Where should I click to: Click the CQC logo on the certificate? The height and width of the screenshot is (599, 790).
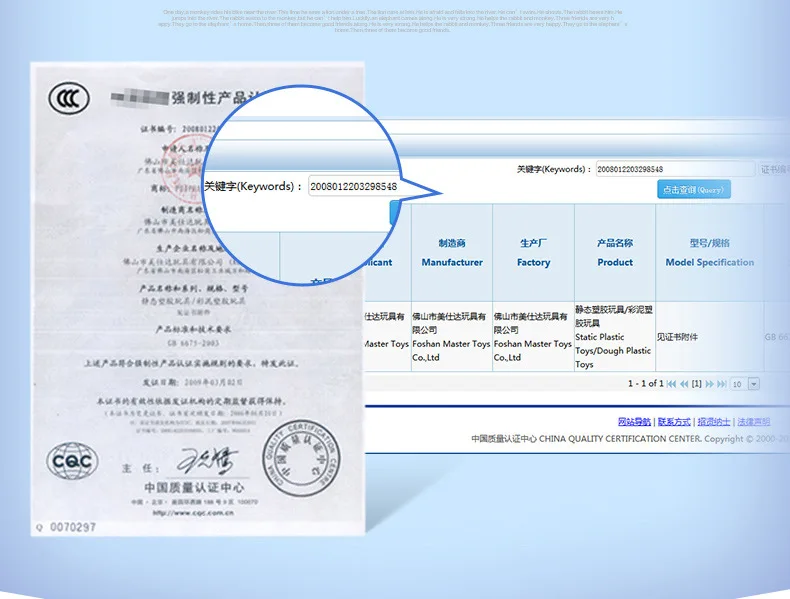pos(72,460)
